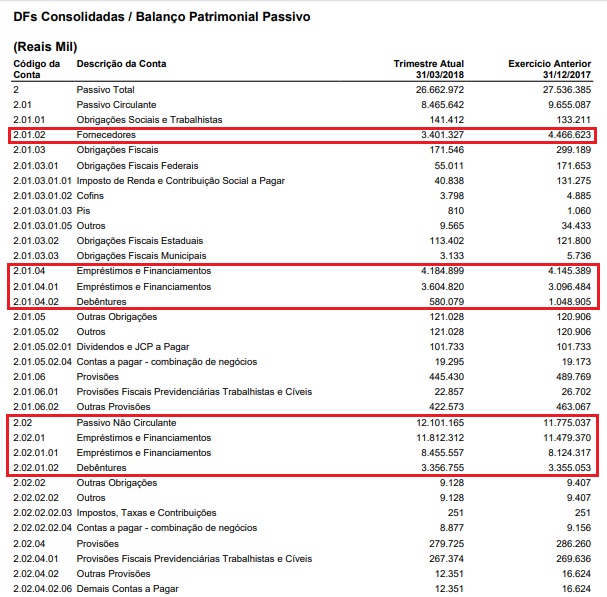Select 'Passivo Não Circulante' description

tap(126, 423)
